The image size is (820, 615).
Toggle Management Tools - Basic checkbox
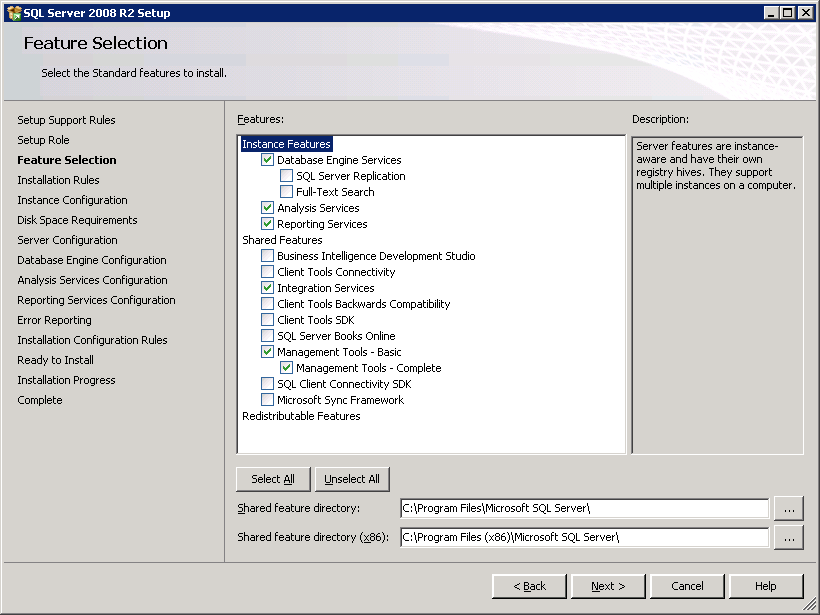[x=267, y=352]
